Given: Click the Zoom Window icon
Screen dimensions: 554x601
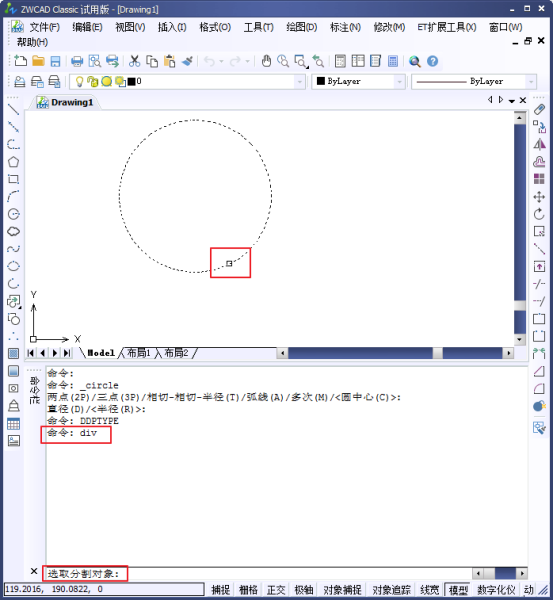Looking at the screenshot, I should click(301, 61).
